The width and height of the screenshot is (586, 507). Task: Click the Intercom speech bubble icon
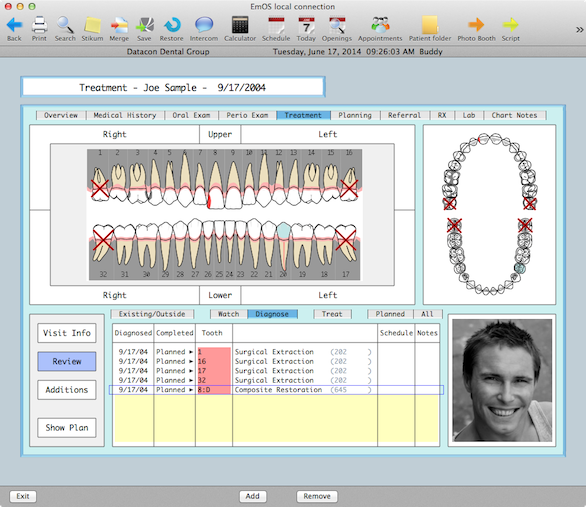tap(204, 25)
